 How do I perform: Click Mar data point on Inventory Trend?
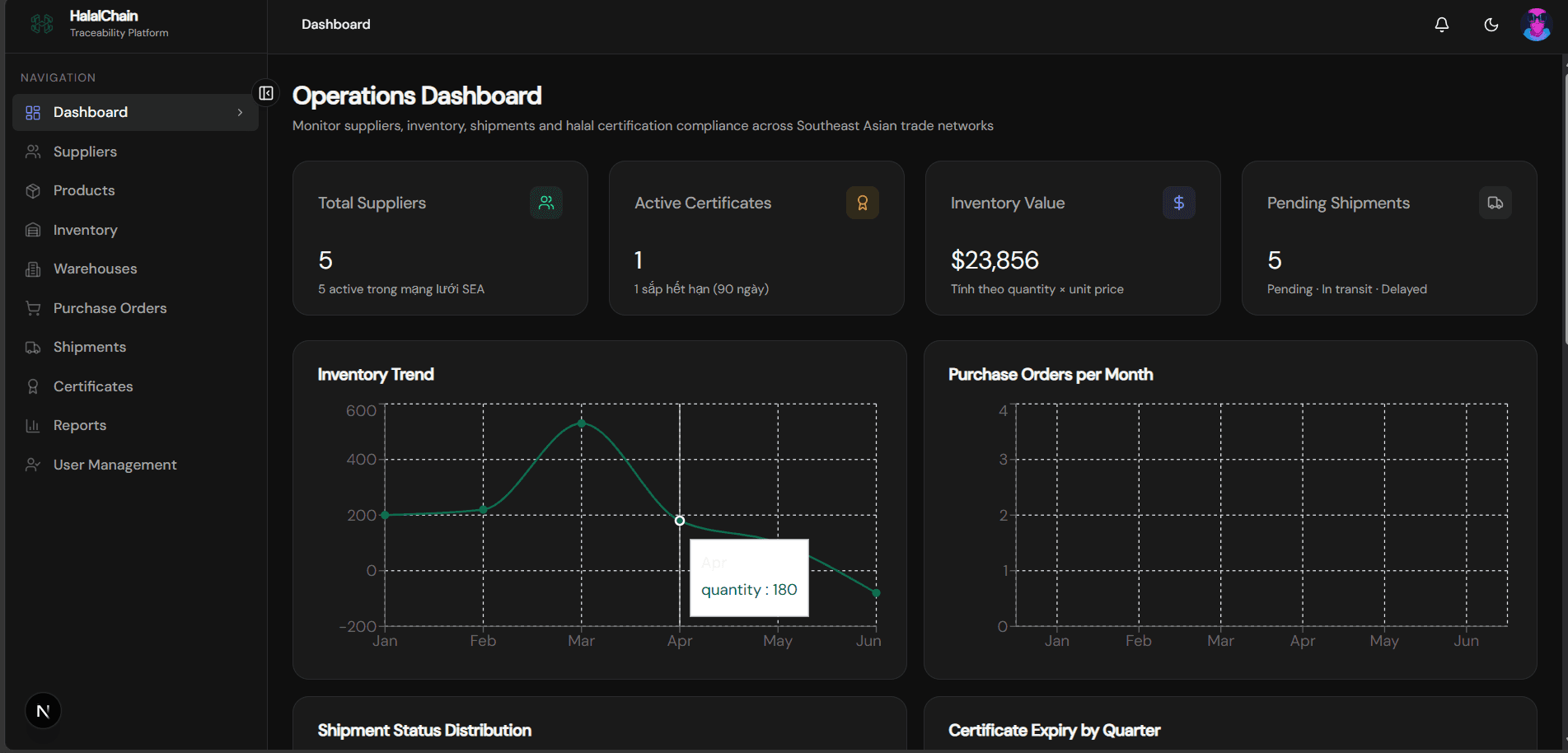click(x=582, y=423)
